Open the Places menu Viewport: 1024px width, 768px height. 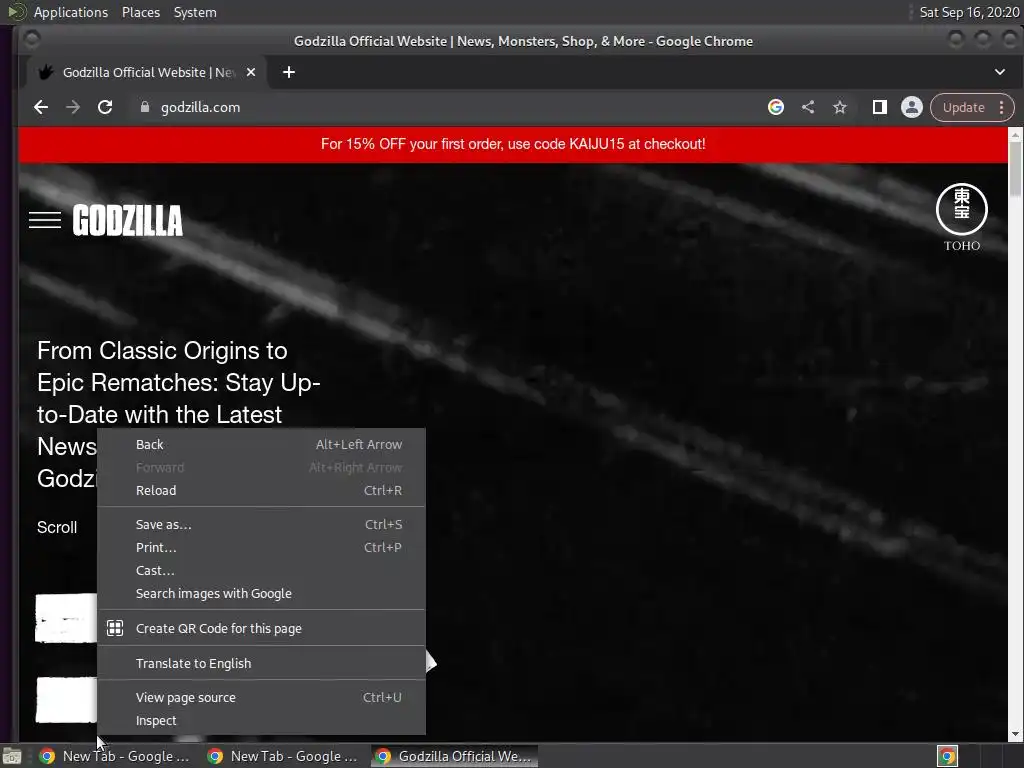(140, 12)
